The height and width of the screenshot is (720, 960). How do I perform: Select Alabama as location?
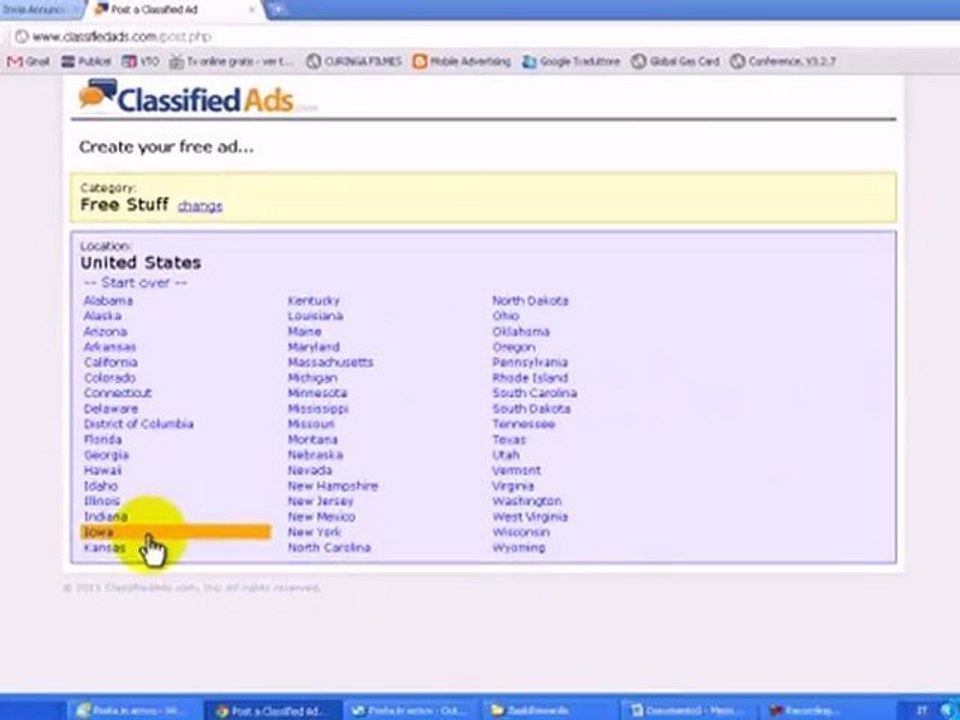(108, 301)
